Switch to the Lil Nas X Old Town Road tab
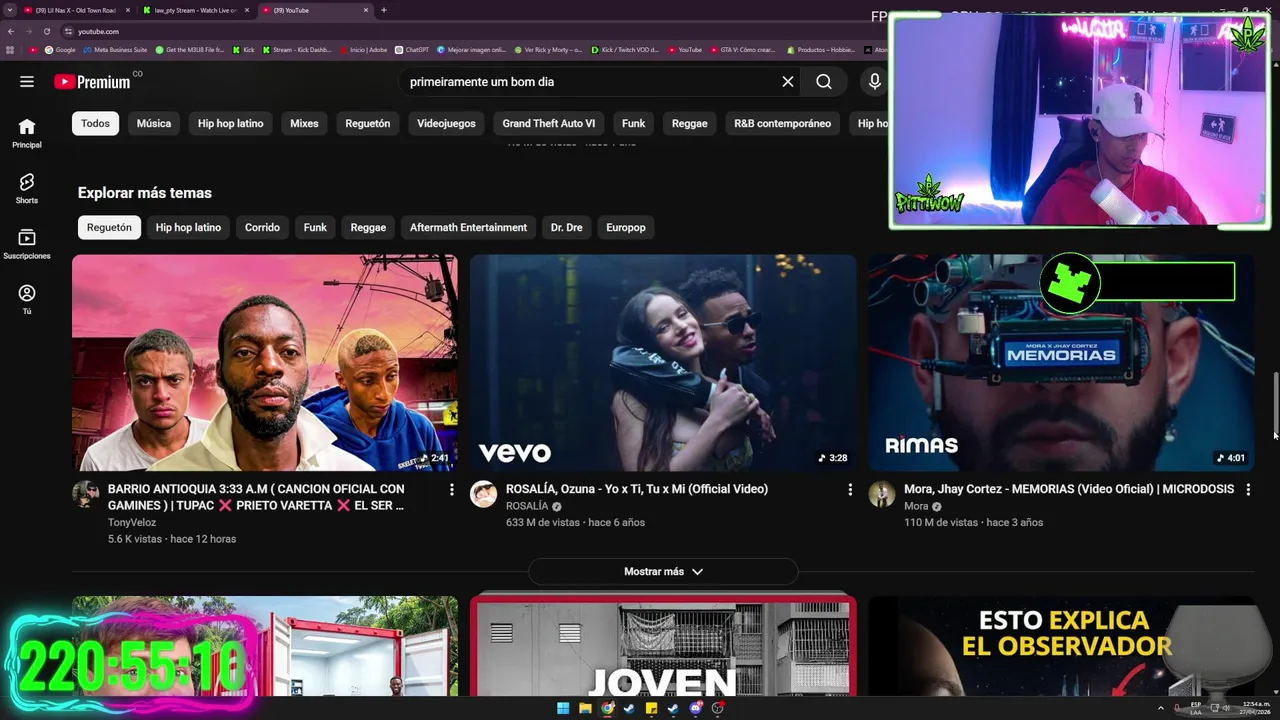Screen dimensions: 1280x720 75,10
